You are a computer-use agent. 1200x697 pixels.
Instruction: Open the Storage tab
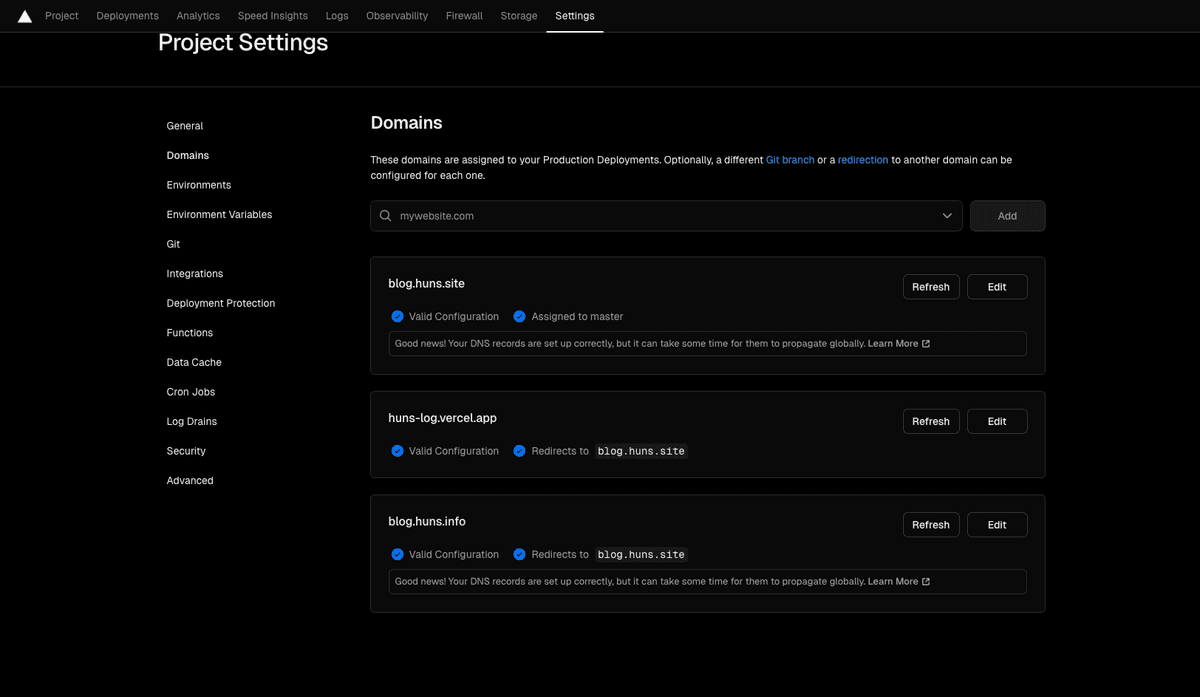coord(519,16)
